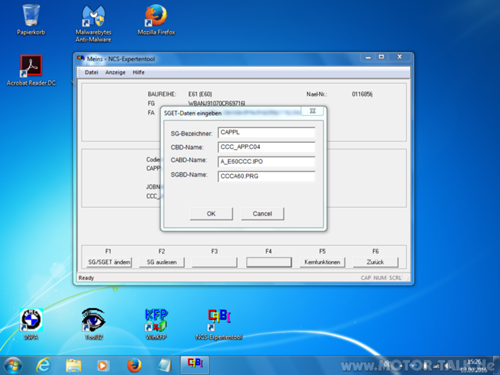Click the F6 label above Zurück

point(375,251)
